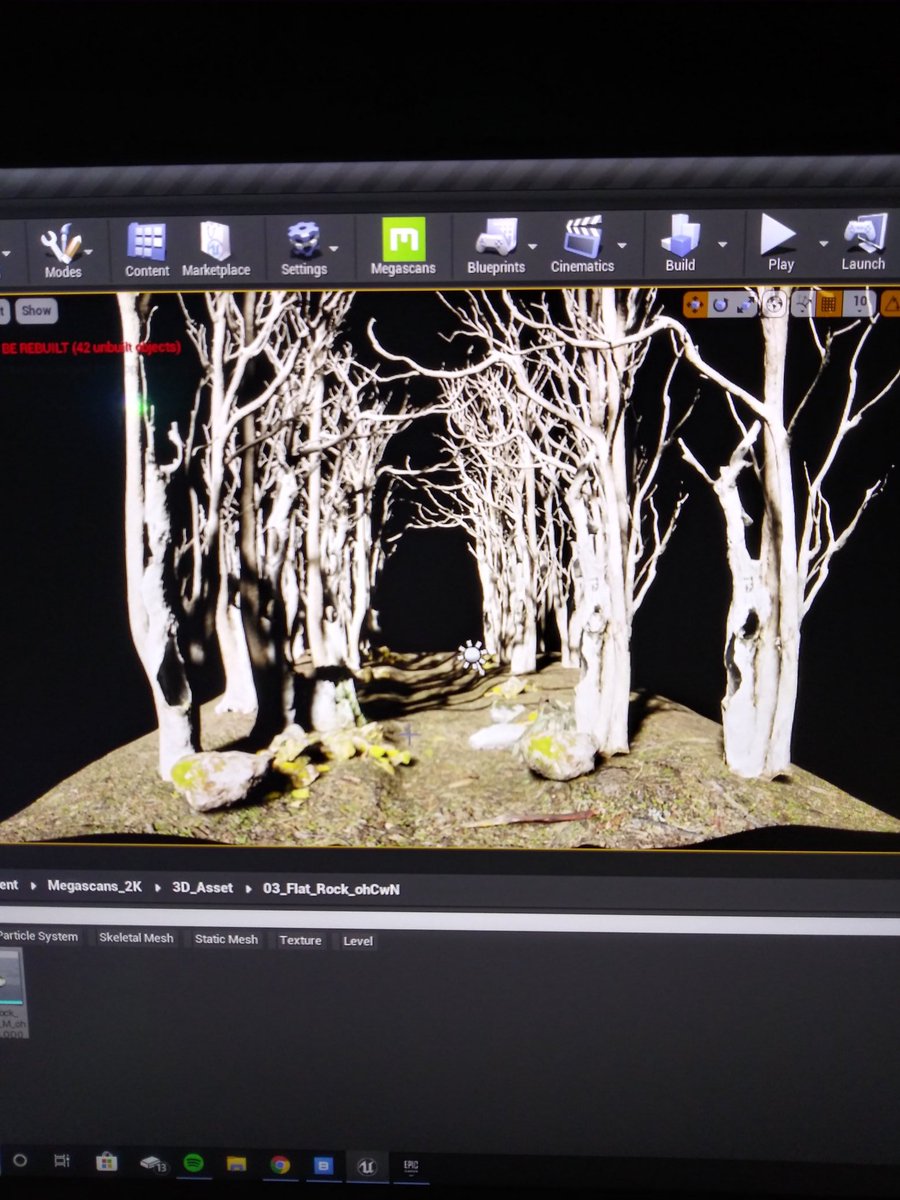Click the Build lighting toolbar icon
Screen dimensions: 900x1200
[x=680, y=244]
